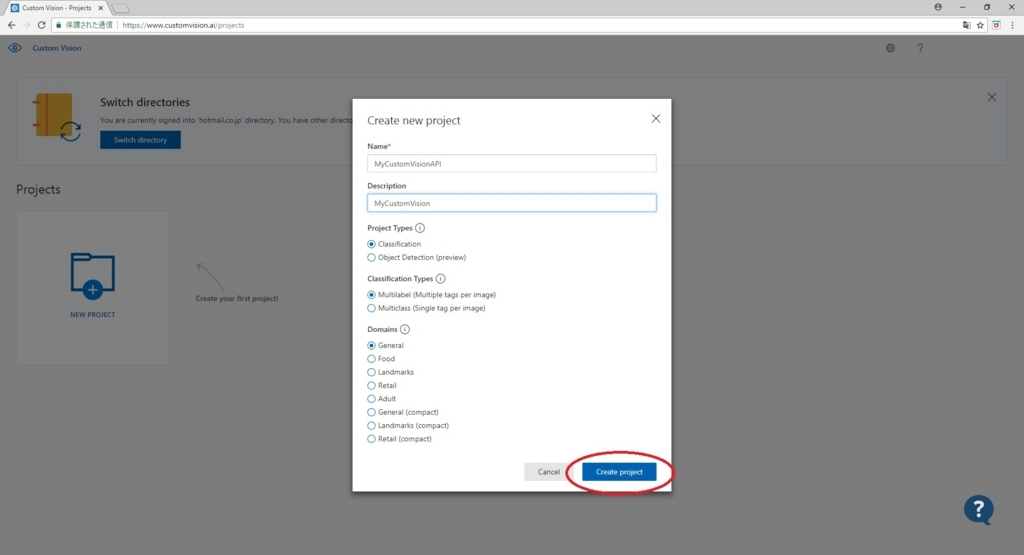
Task: Open a new browser tab
Action: coord(120,8)
